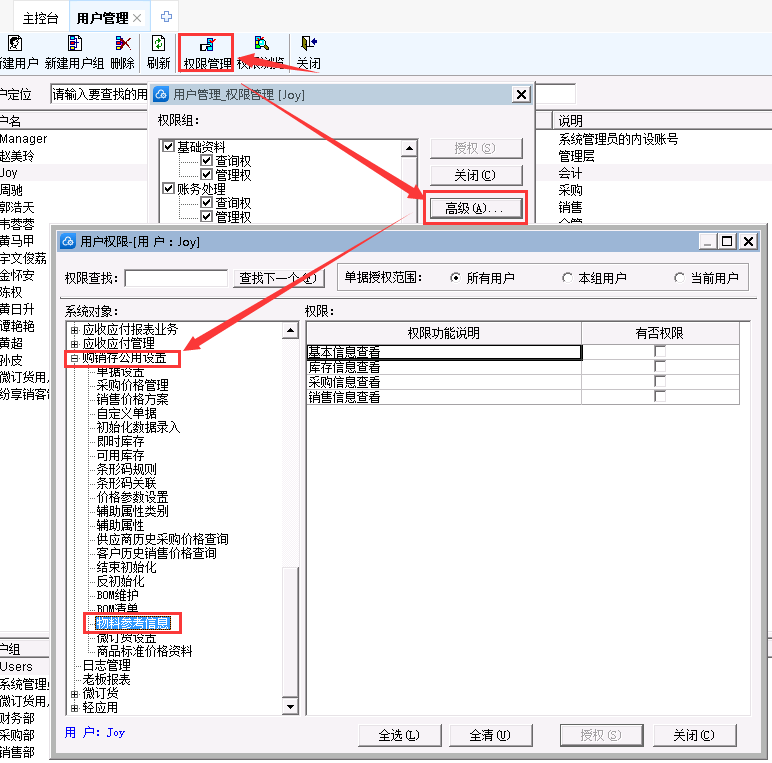Select 即时库存 in the system object tree
Image resolution: width=772 pixels, height=763 pixels.
tap(120, 441)
